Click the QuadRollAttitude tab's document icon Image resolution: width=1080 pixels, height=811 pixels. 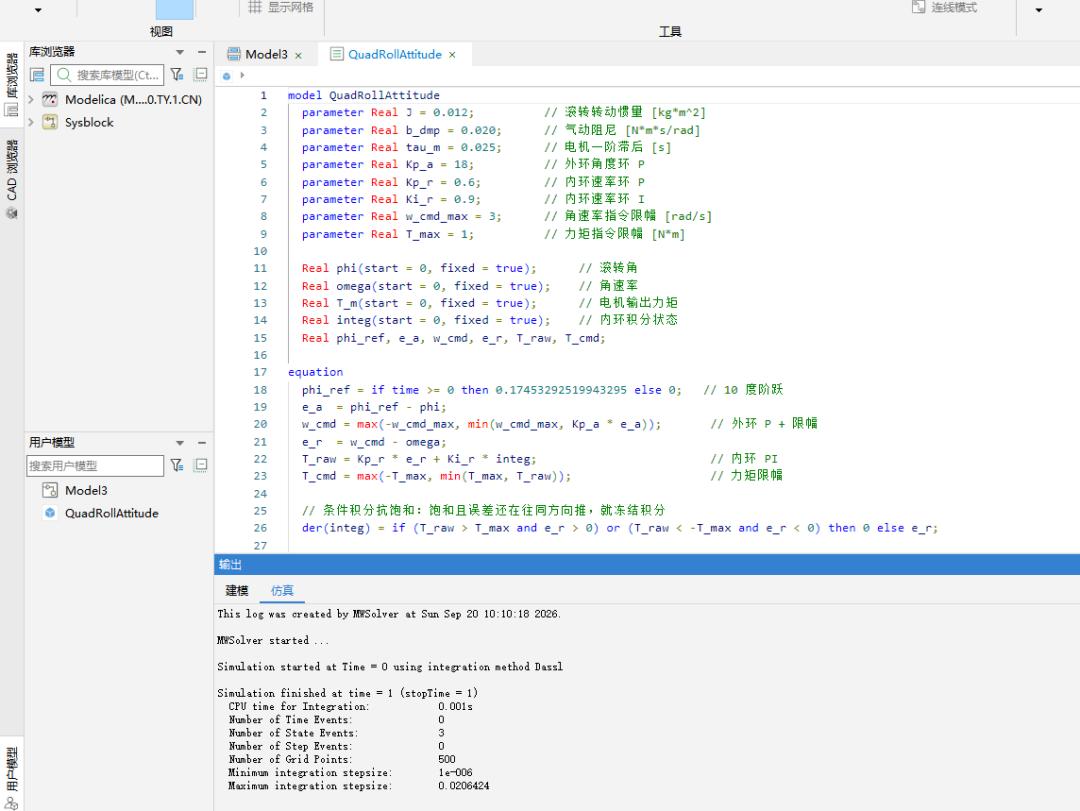click(337, 54)
